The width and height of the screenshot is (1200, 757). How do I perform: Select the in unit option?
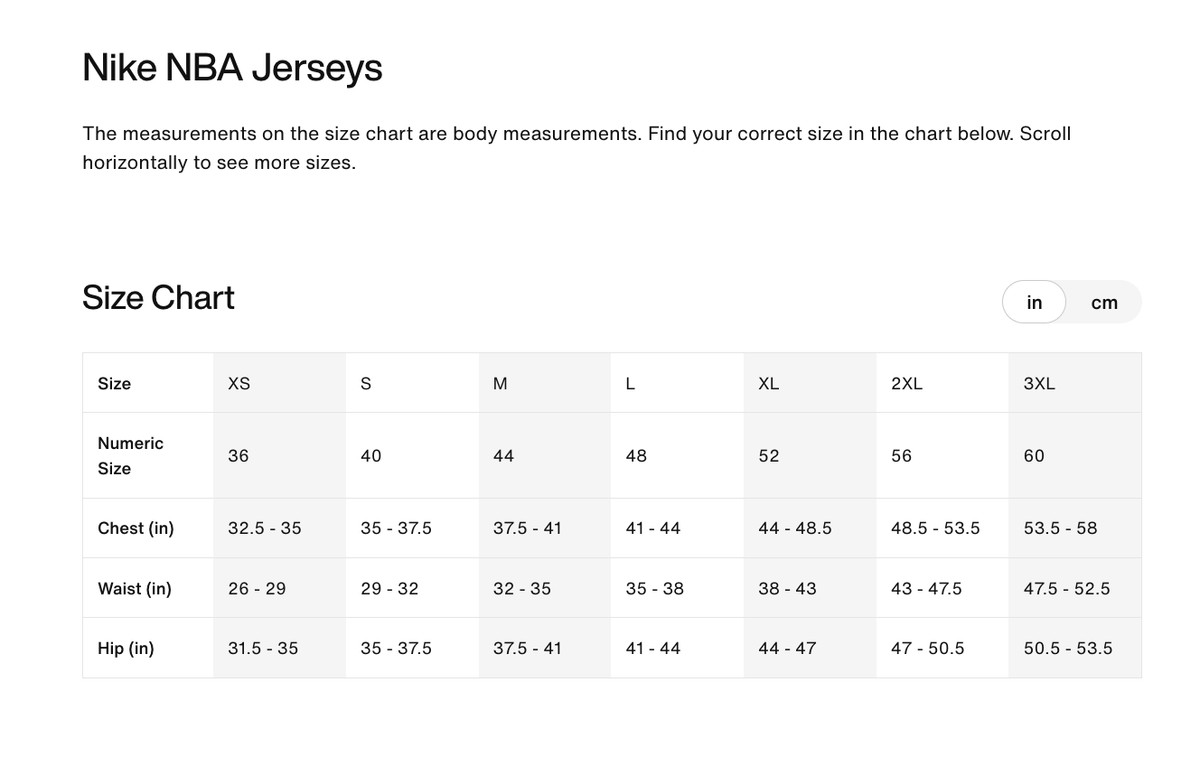pyautogui.click(x=1034, y=302)
